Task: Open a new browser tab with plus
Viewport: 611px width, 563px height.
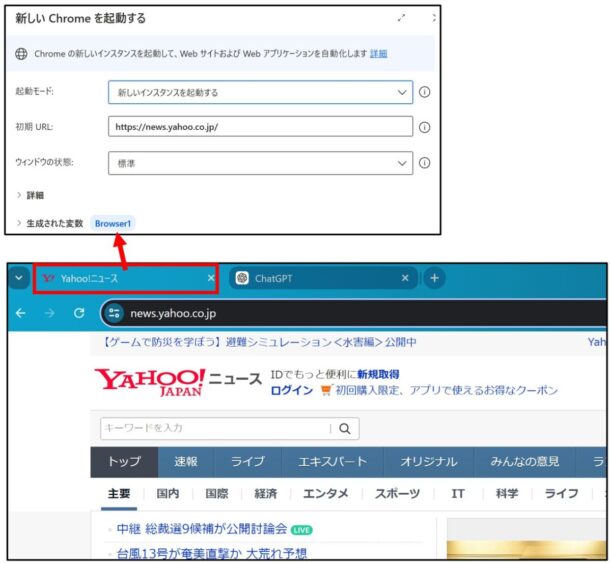Action: [x=434, y=278]
